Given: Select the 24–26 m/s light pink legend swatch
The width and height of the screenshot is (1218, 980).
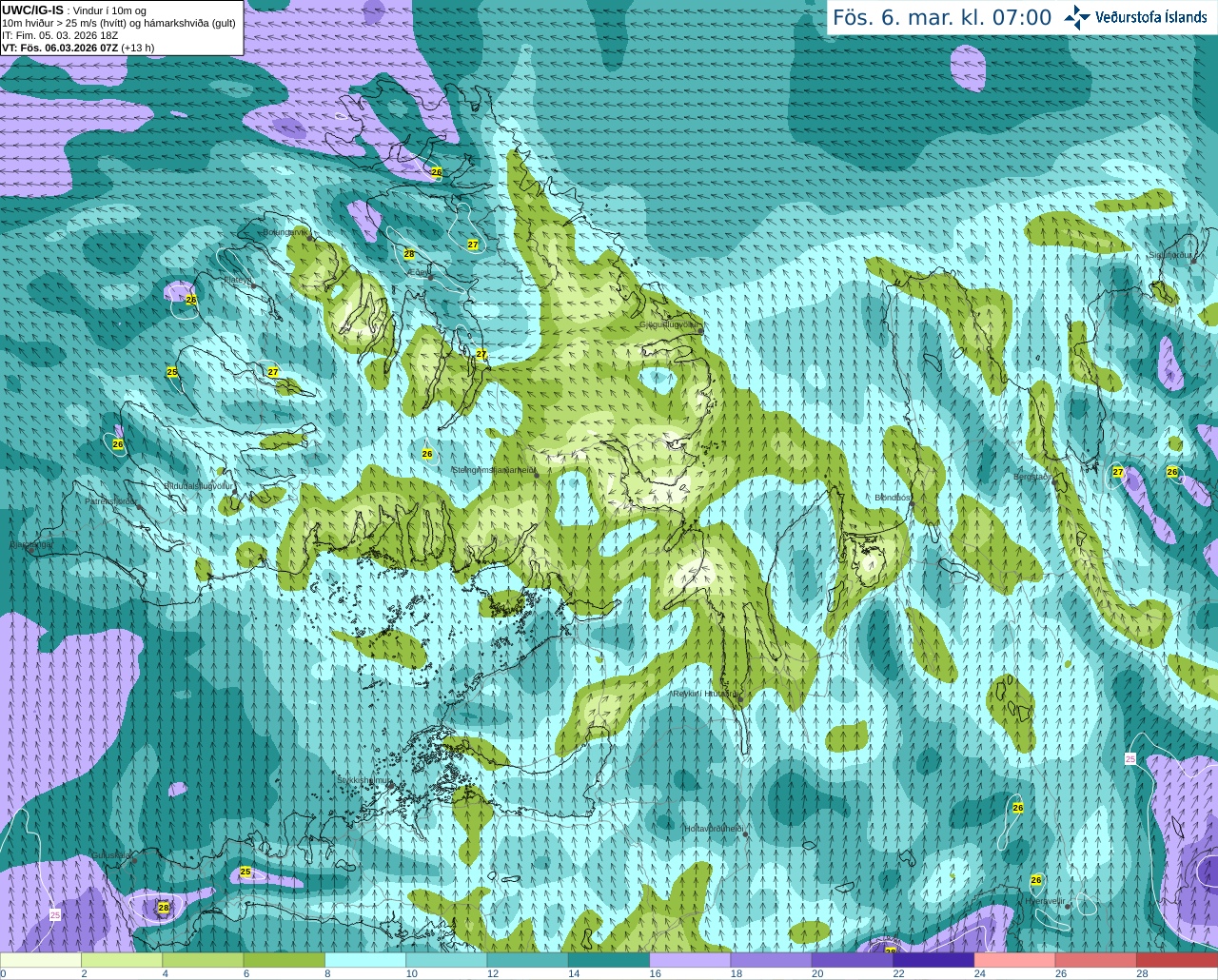Looking at the screenshot, I should click(x=1015, y=960).
